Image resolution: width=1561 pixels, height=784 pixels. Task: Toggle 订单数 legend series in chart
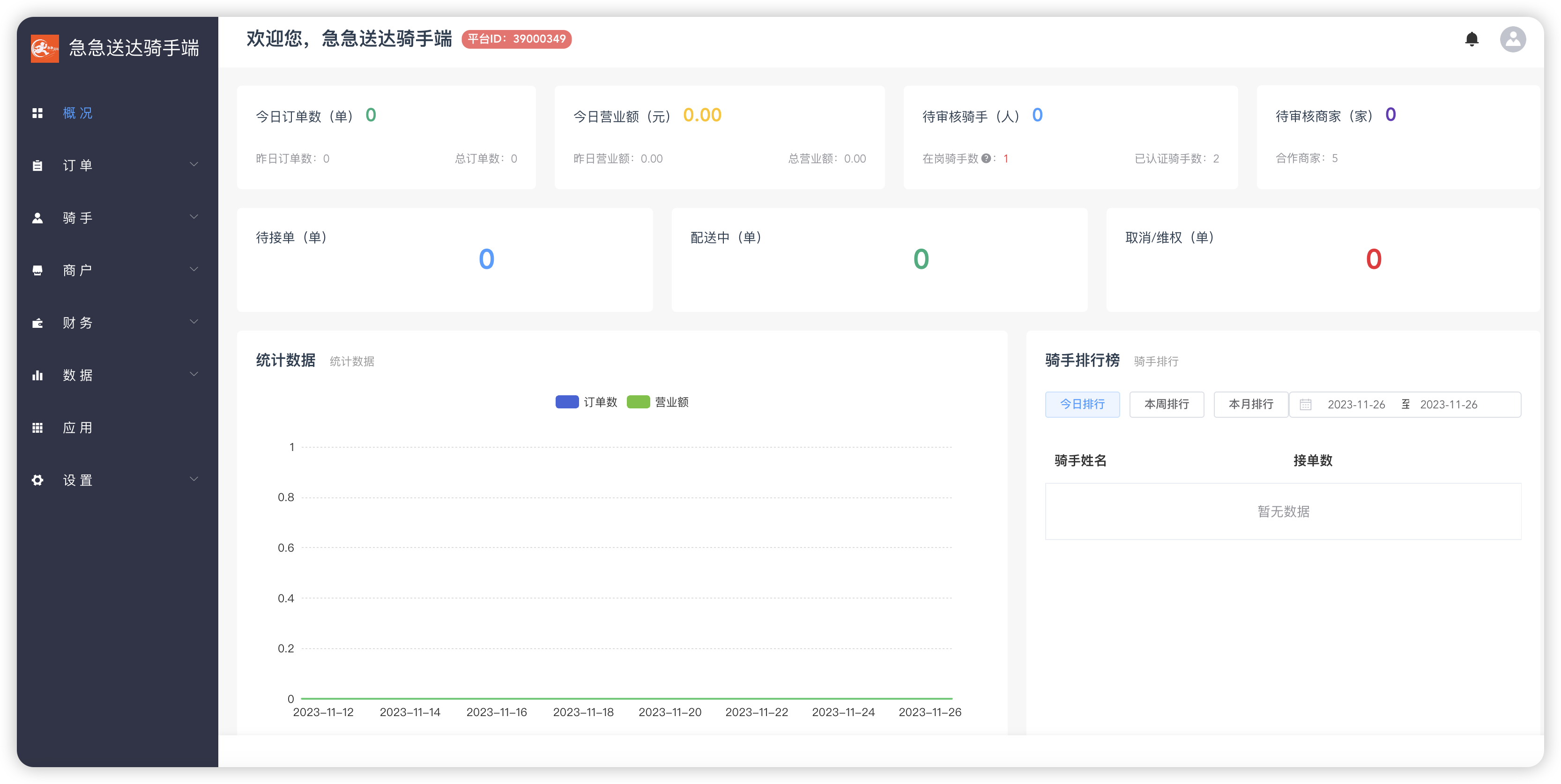point(587,402)
